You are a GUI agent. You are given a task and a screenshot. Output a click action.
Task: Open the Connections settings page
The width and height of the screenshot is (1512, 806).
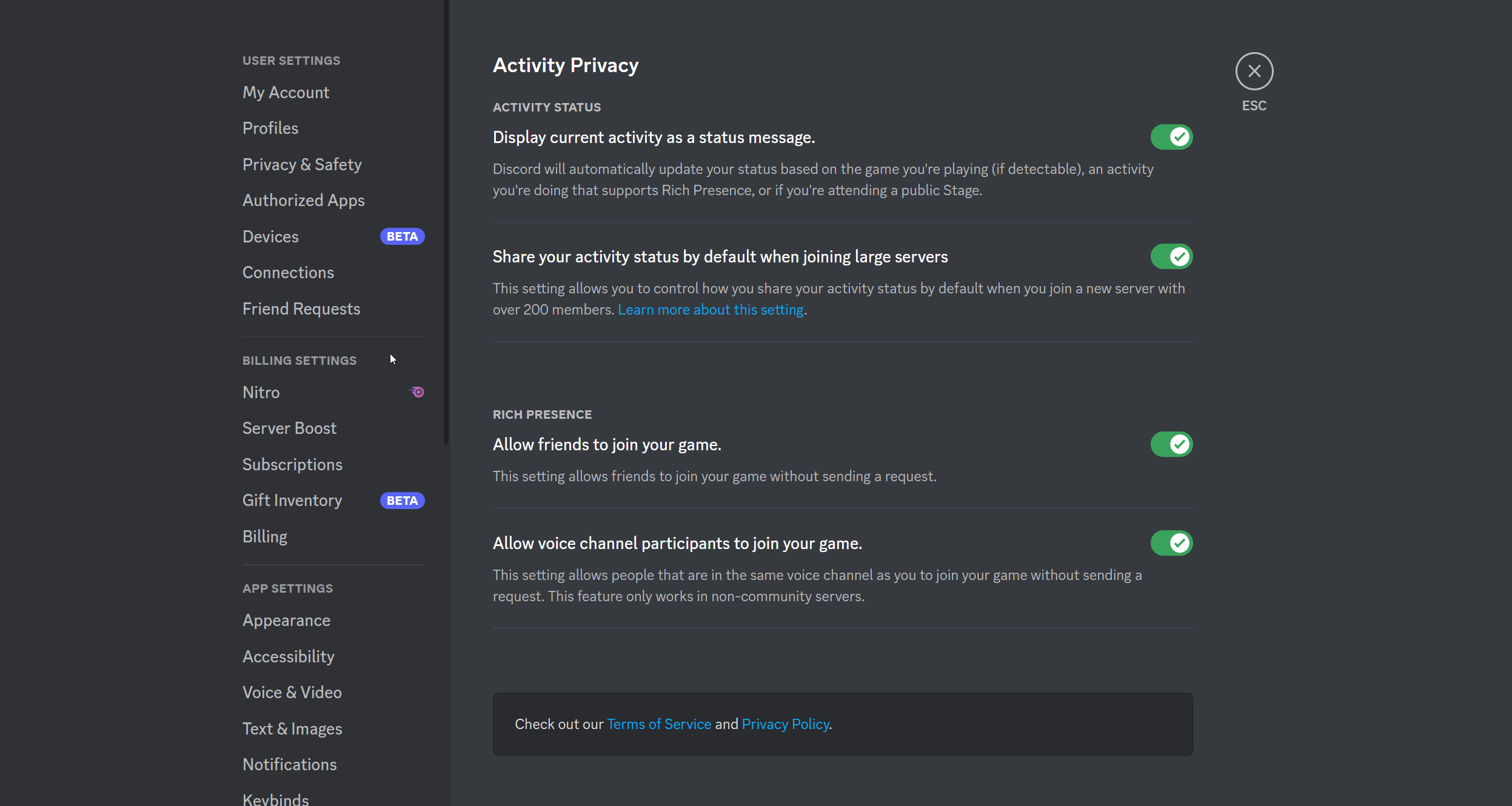[x=288, y=272]
